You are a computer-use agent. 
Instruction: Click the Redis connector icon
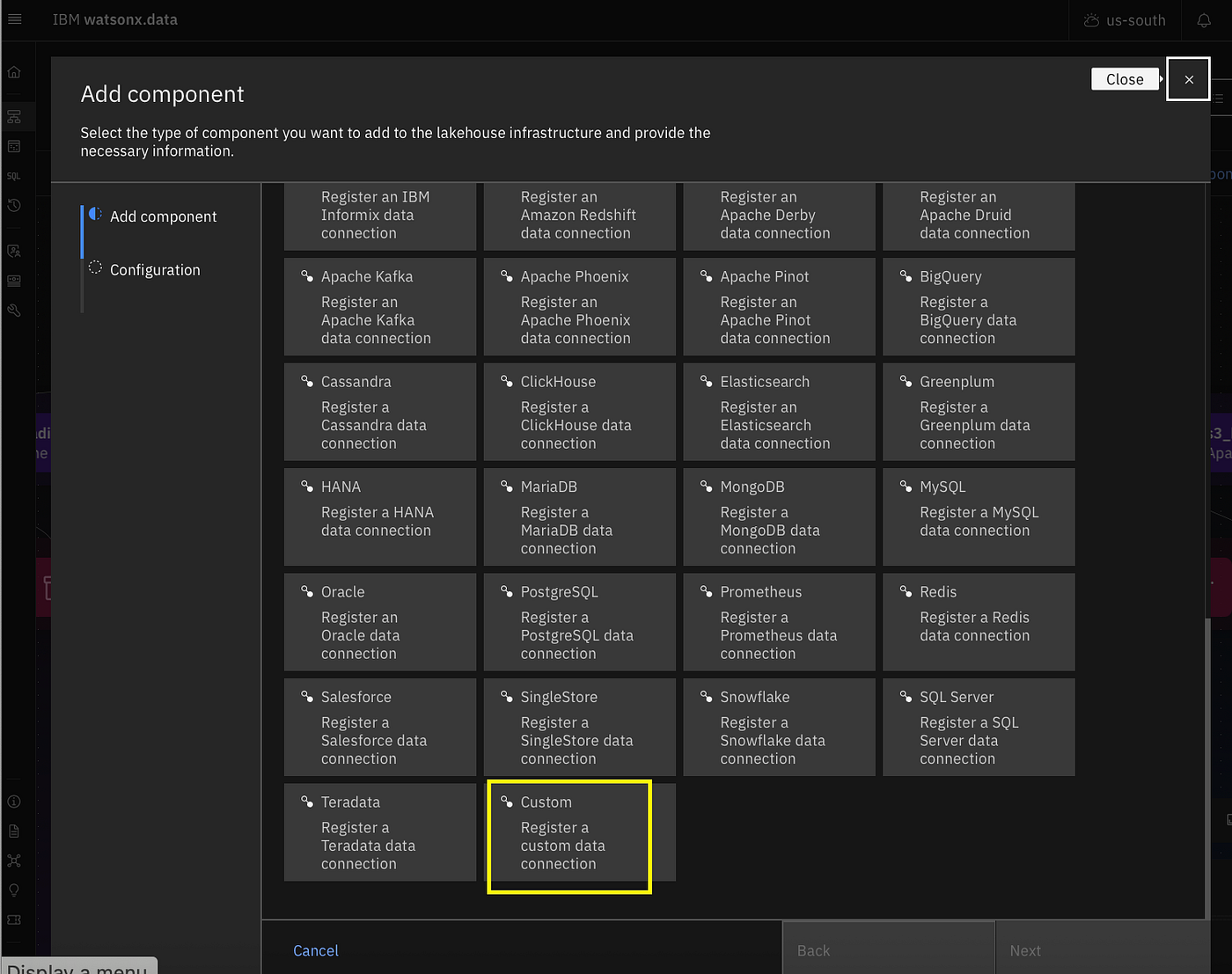[906, 591]
